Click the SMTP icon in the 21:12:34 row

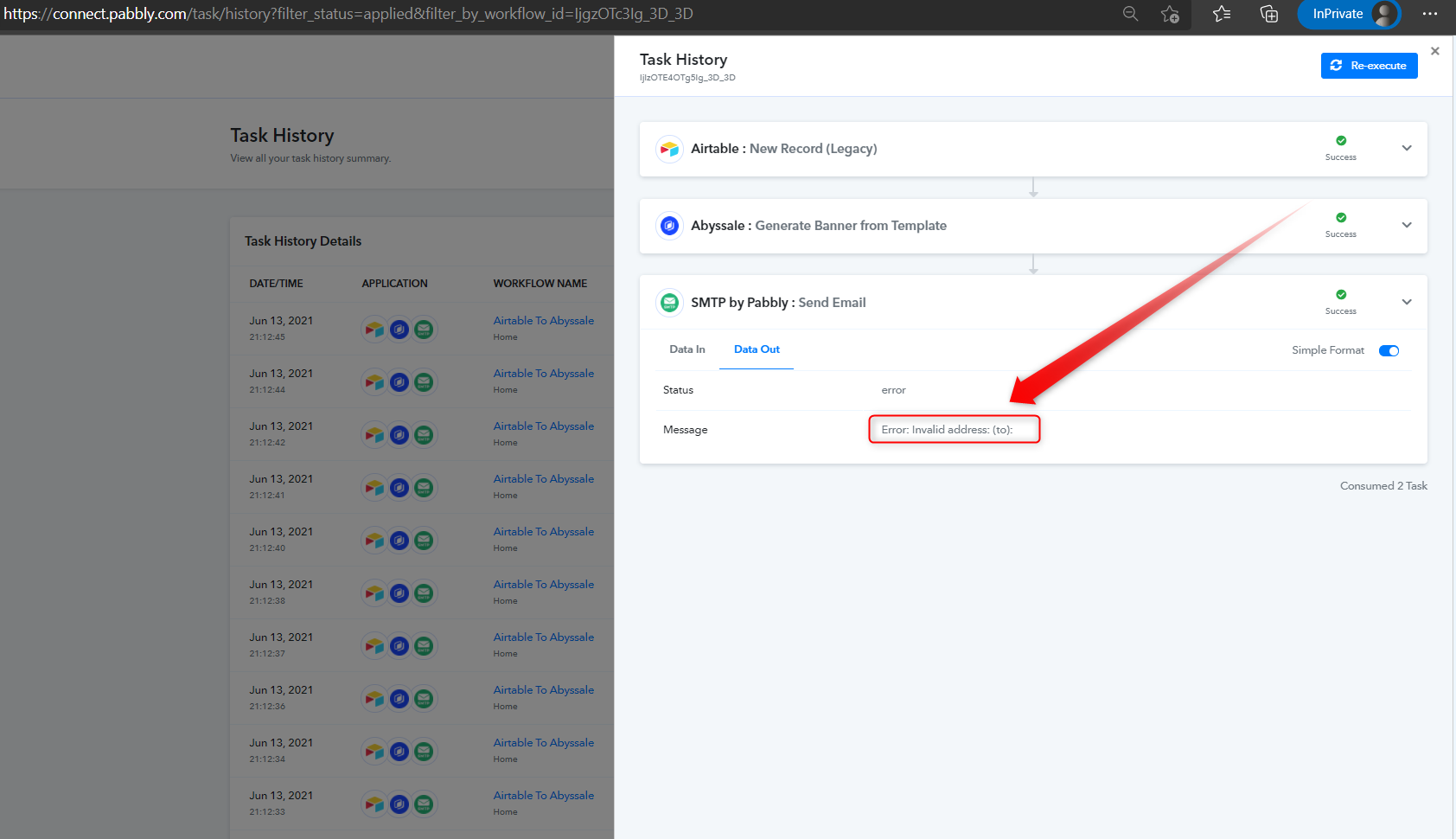[x=424, y=751]
